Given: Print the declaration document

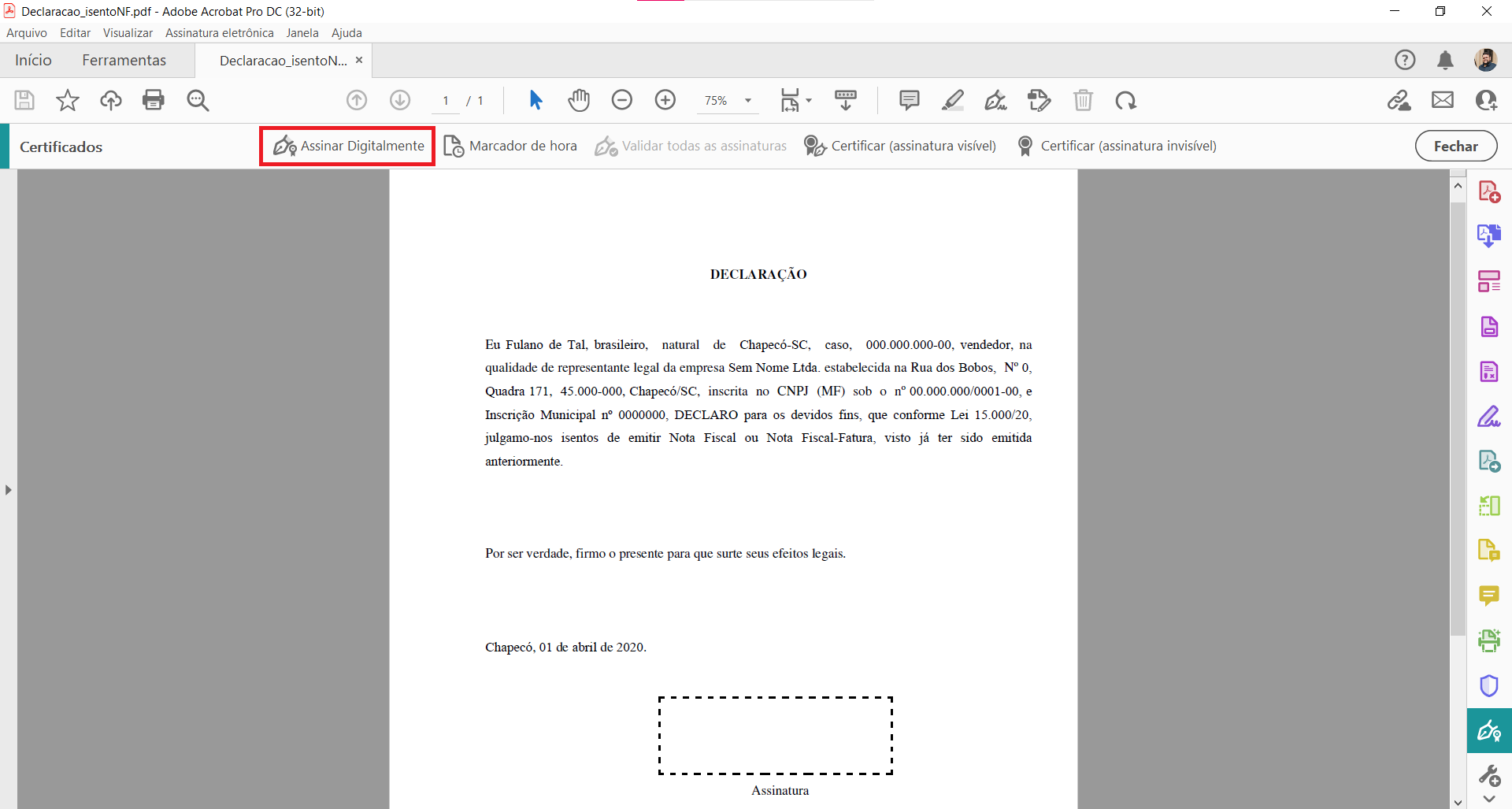Looking at the screenshot, I should (x=154, y=100).
